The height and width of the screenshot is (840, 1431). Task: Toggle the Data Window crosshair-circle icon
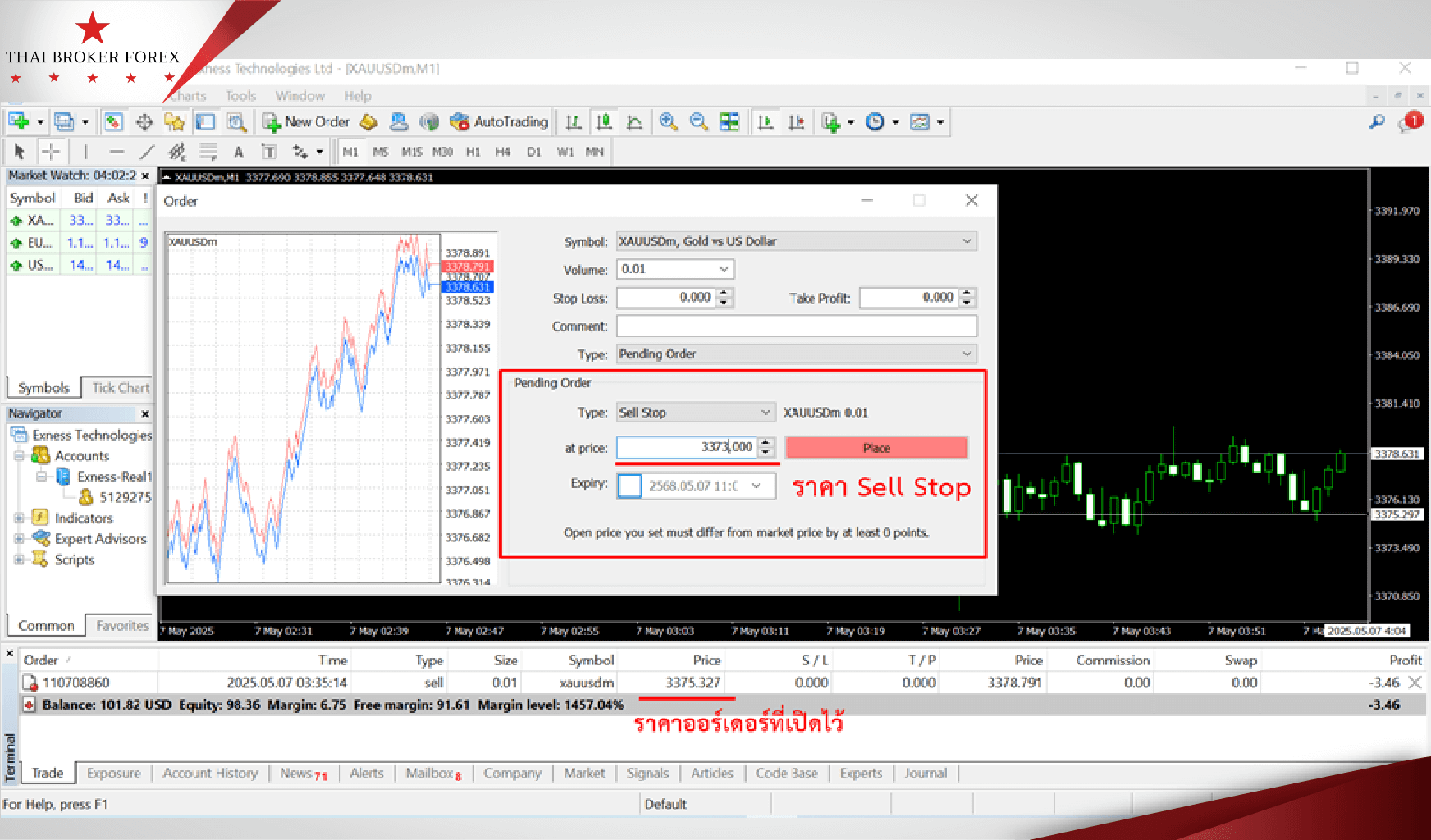point(144,122)
